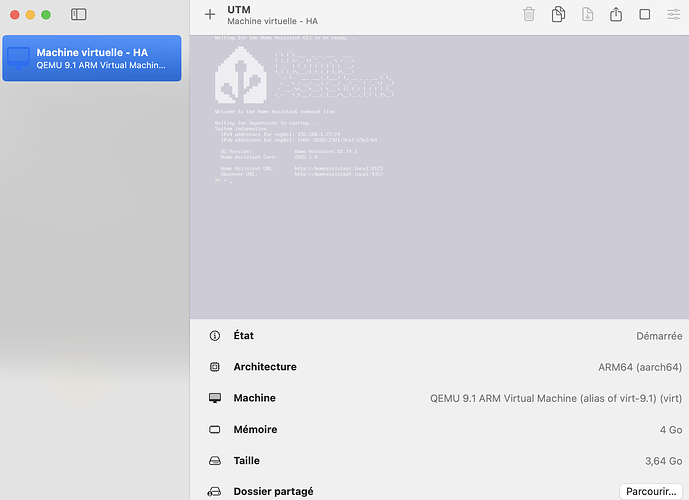Click the Mémoire label

coord(255,429)
